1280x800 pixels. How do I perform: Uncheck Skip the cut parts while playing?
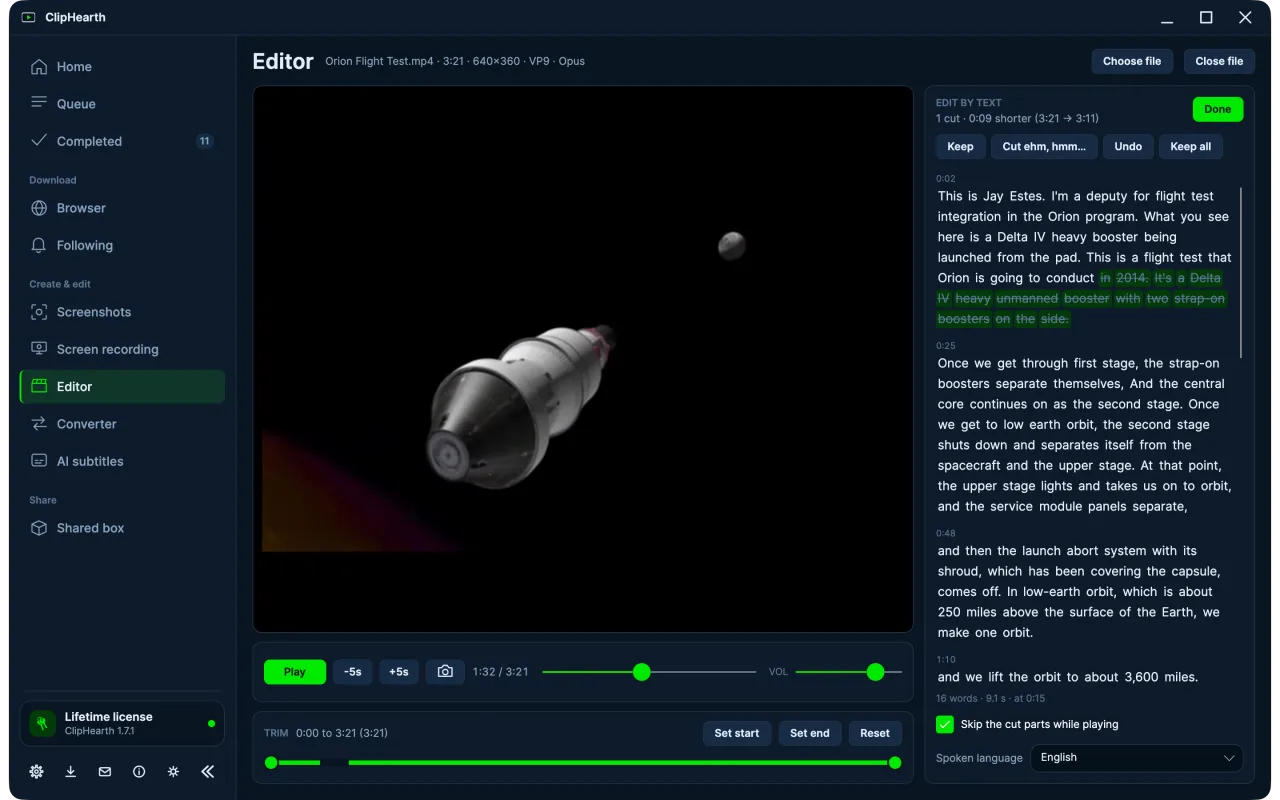click(x=945, y=724)
